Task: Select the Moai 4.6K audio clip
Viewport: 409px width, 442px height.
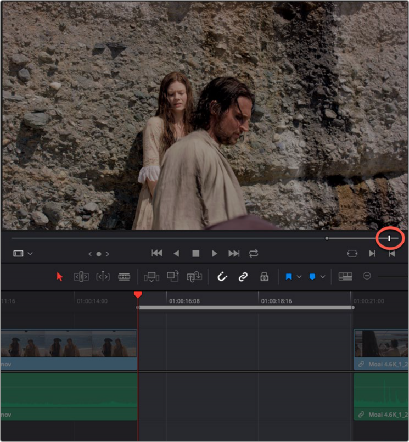Action: [x=381, y=396]
